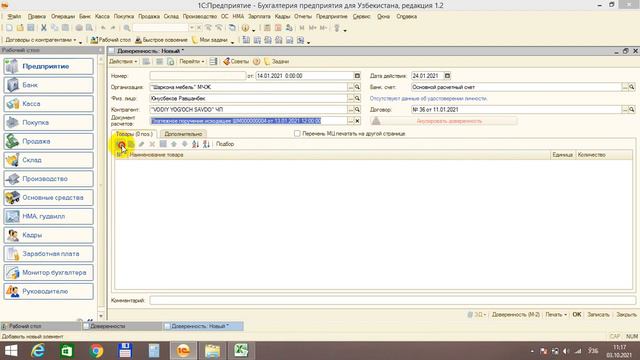Open the Отчеты menu

tap(302, 16)
